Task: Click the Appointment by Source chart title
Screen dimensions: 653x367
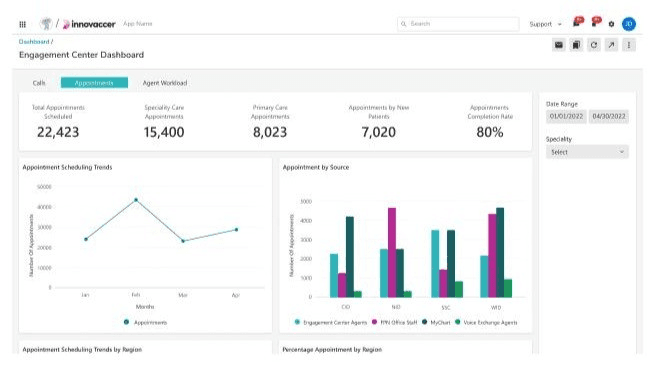Action: coord(316,167)
